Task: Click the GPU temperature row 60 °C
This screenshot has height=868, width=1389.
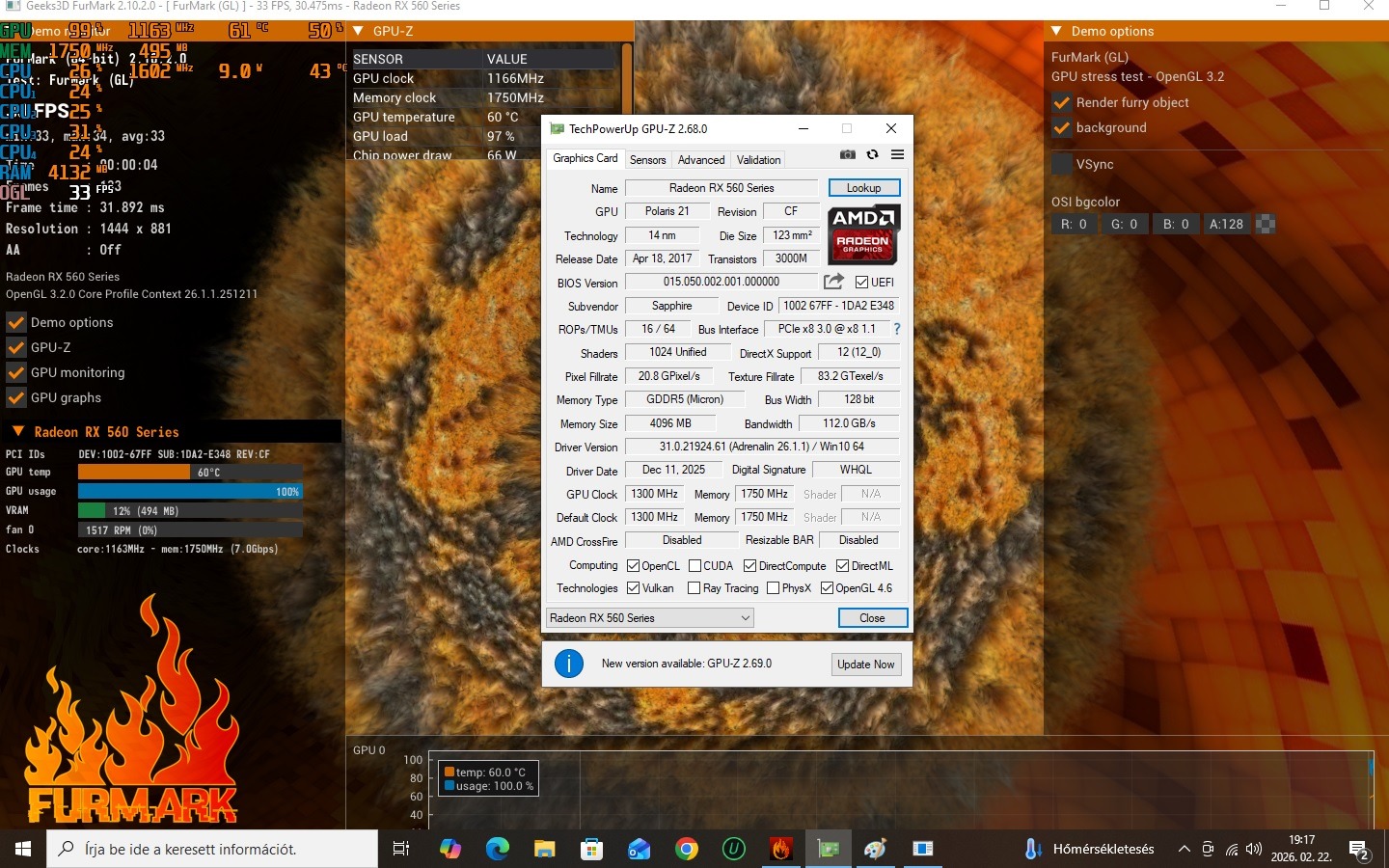Action: (484, 117)
